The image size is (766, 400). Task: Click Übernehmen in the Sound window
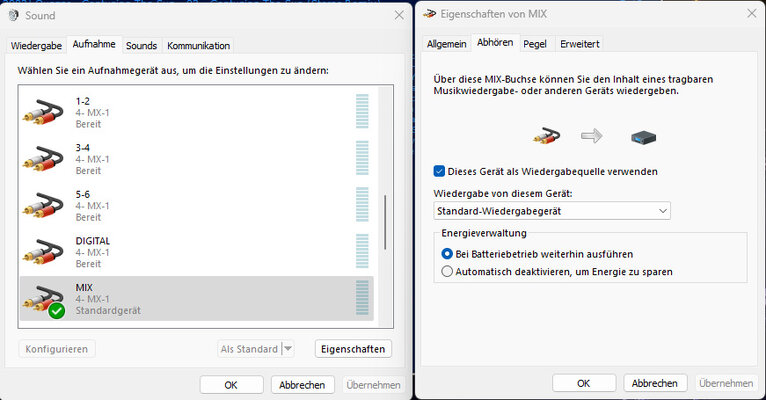(374, 385)
